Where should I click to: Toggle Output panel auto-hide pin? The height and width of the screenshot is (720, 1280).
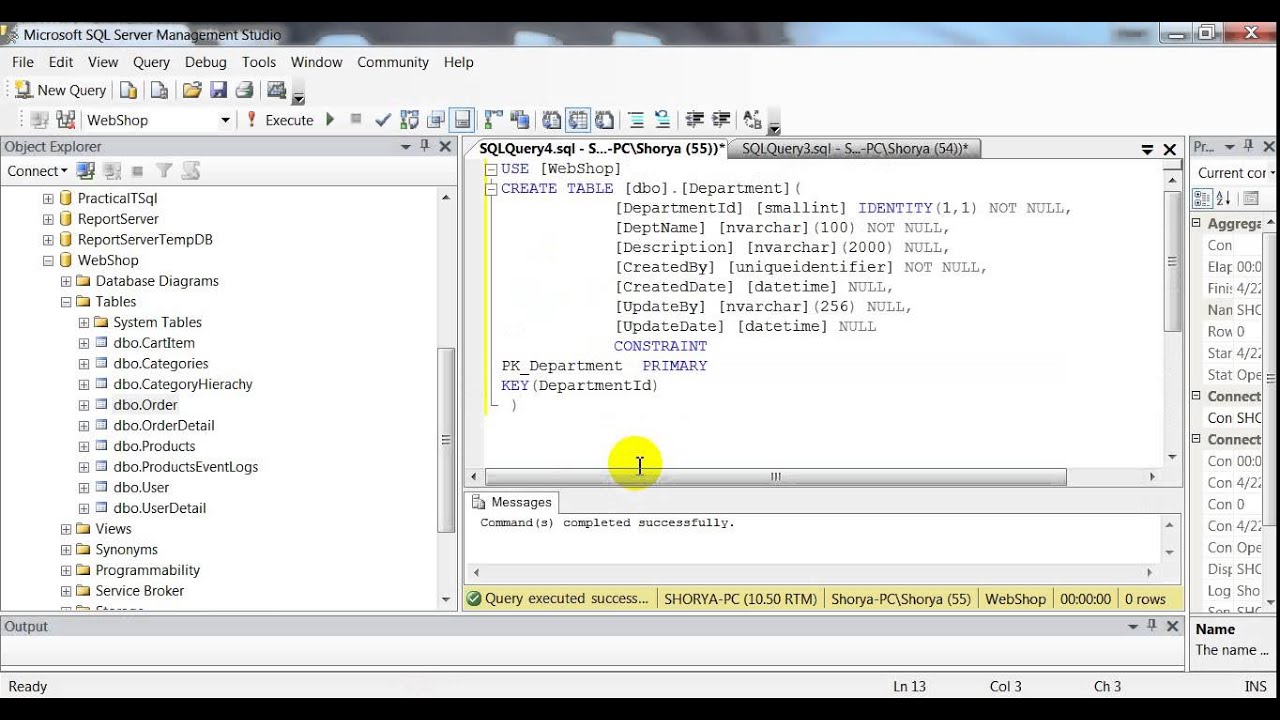1152,626
